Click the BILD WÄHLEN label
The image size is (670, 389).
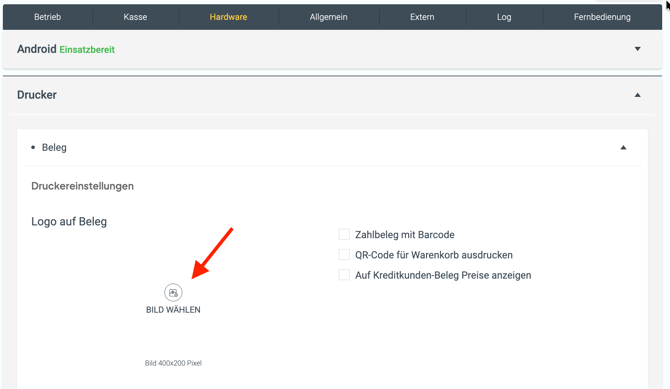coord(173,309)
